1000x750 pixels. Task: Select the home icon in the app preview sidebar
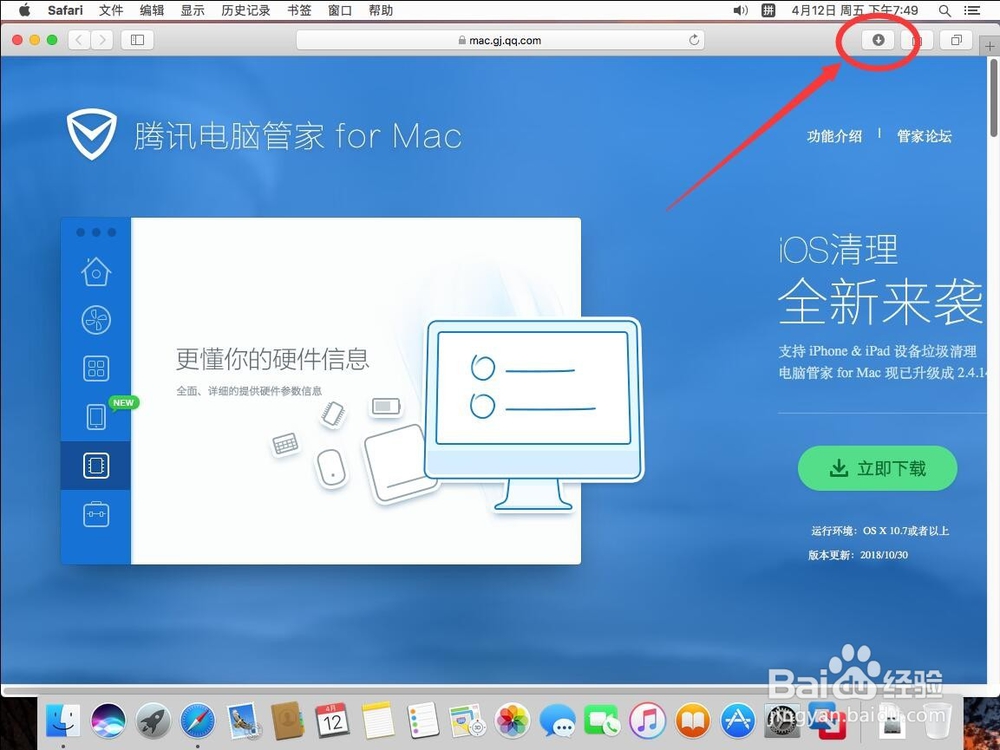96,272
